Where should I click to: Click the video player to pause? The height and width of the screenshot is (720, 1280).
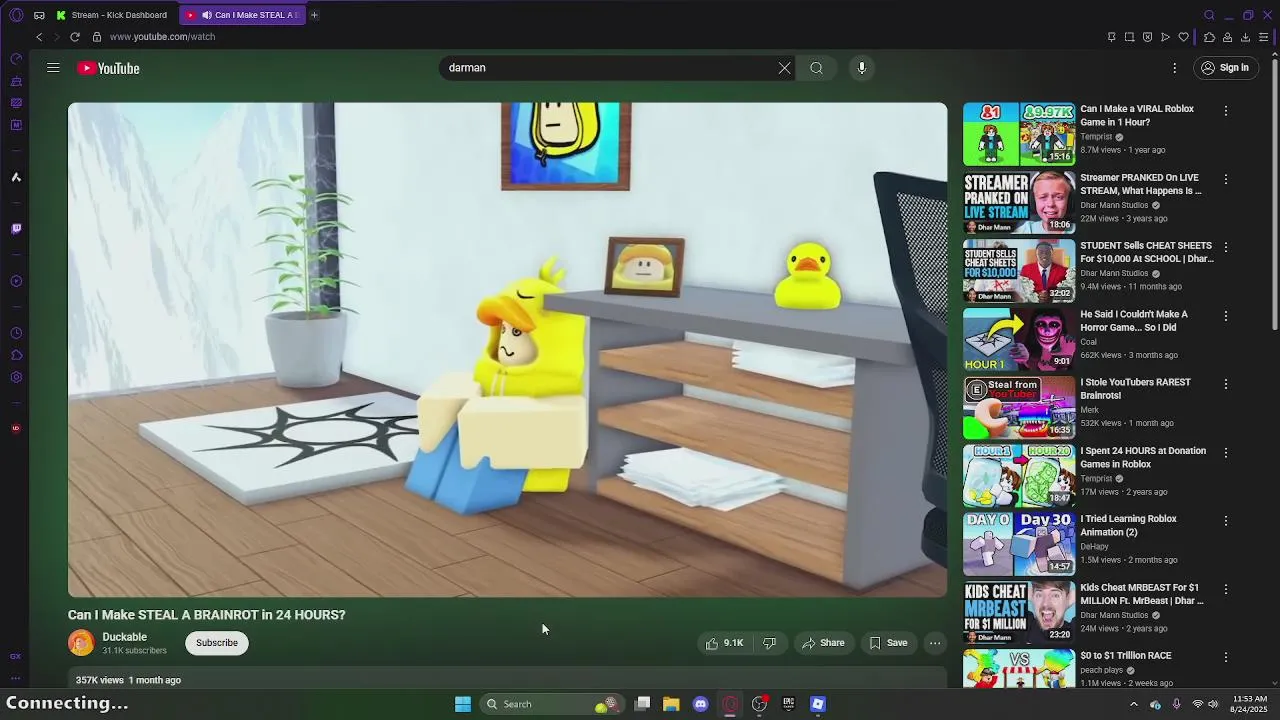pos(507,350)
